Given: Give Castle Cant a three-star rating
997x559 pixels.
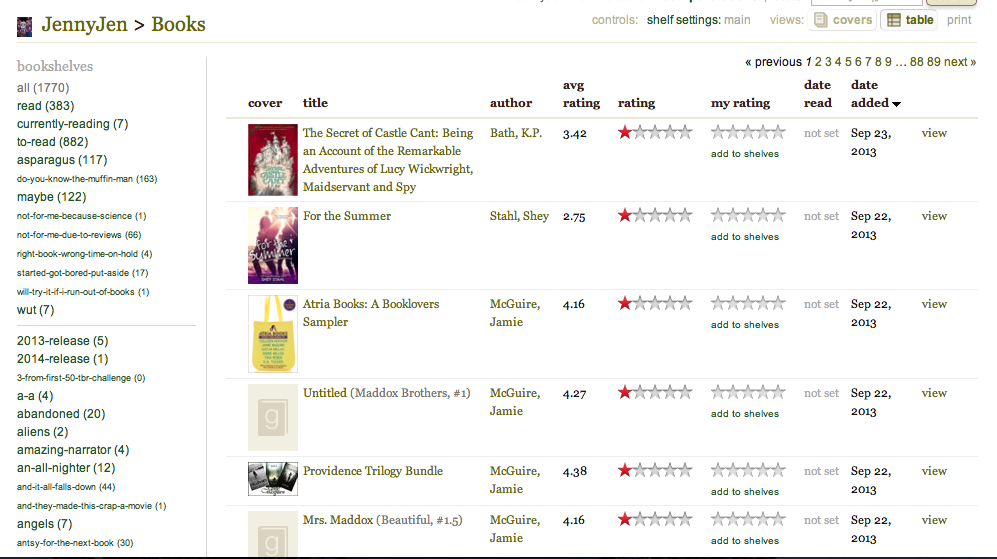Looking at the screenshot, I should tap(748, 132).
